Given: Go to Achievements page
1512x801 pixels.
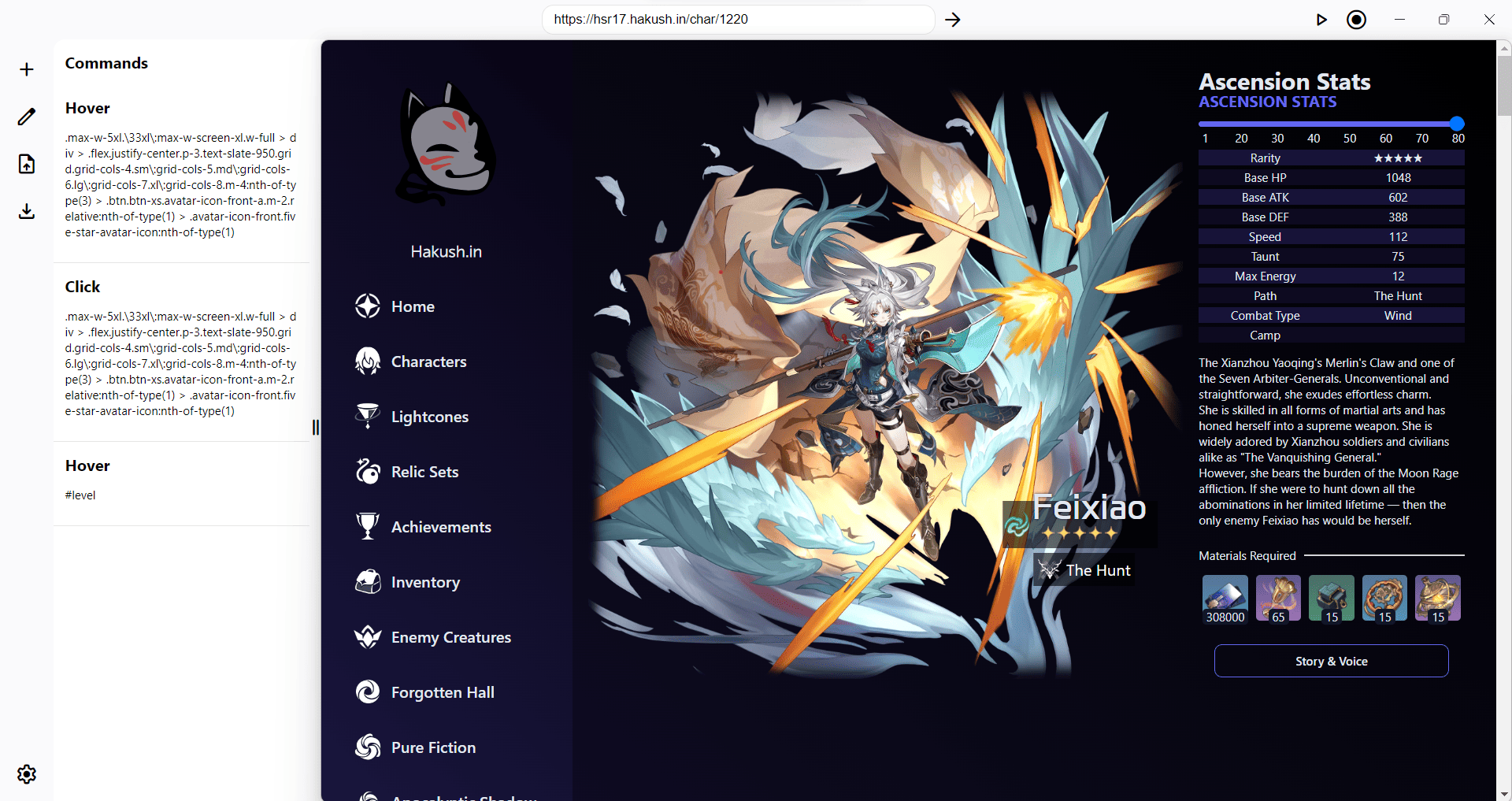Looking at the screenshot, I should 441,527.
